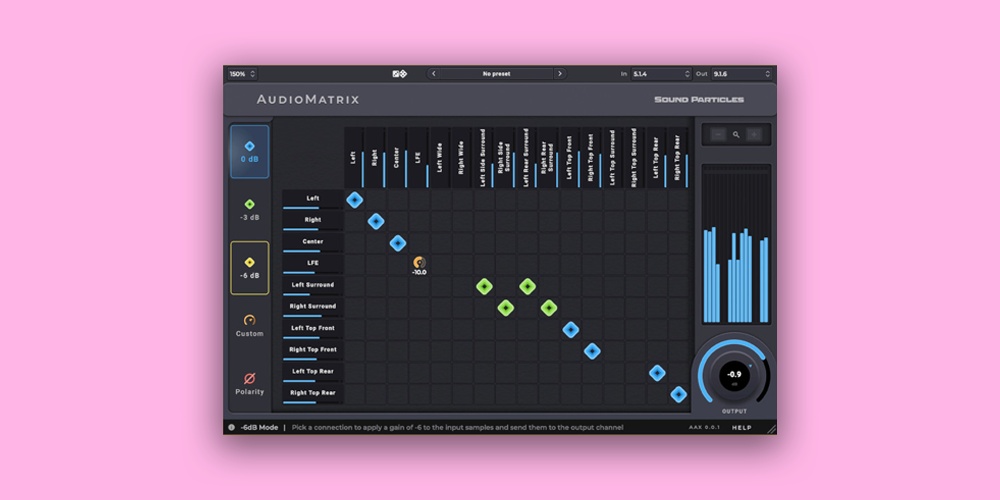Click the info icon beside -6dB Mode

(x=232, y=427)
